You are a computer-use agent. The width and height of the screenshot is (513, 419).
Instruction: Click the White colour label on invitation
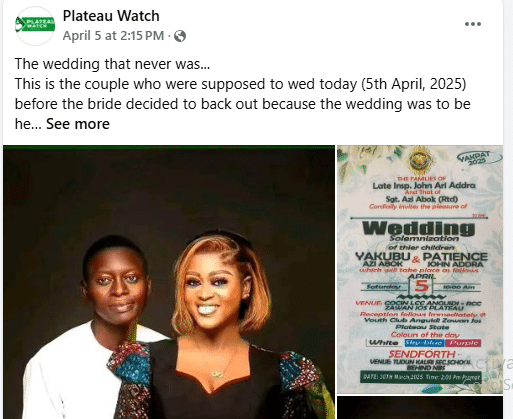click(384, 343)
